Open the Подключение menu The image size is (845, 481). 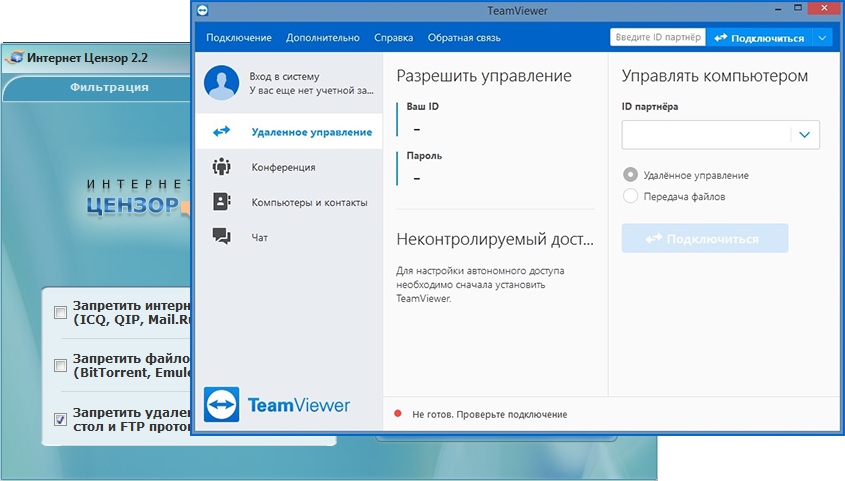point(239,38)
